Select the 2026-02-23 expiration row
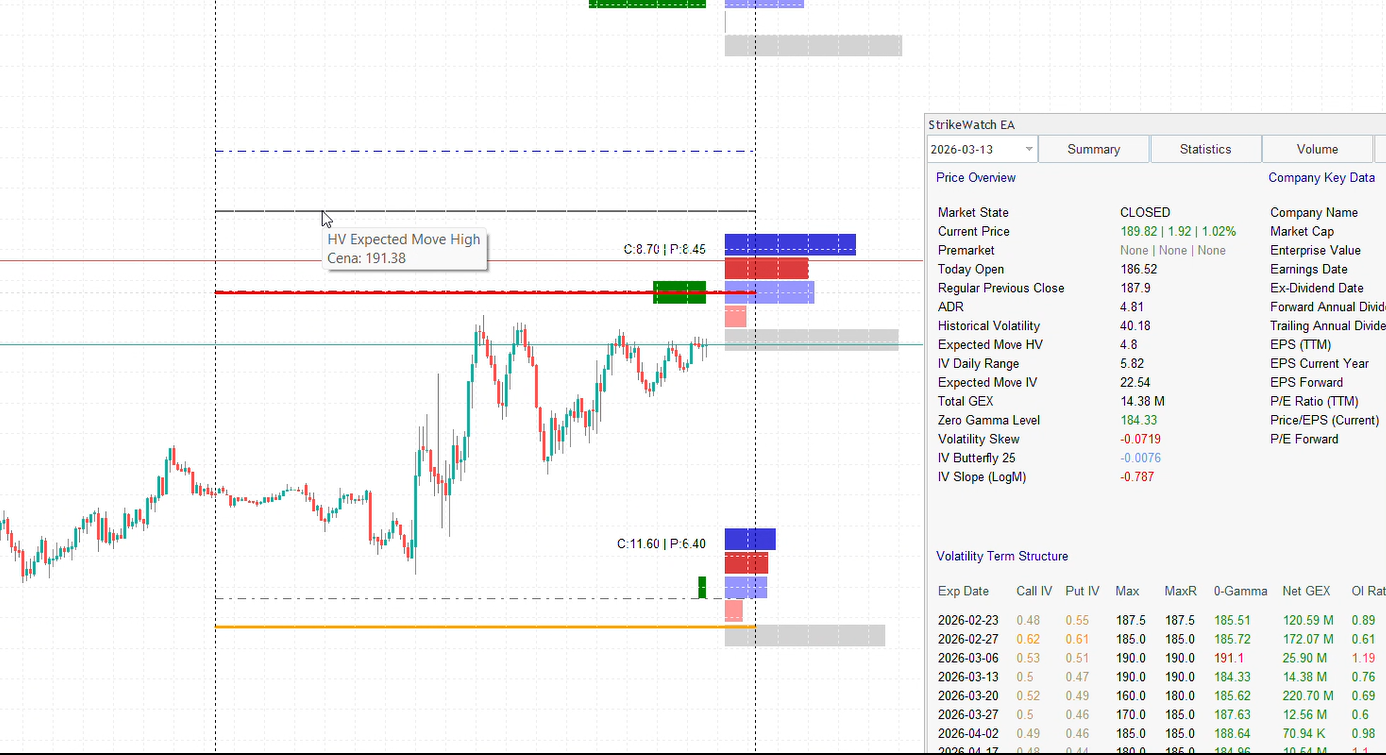Screen dimensions: 1386x755 (967, 621)
